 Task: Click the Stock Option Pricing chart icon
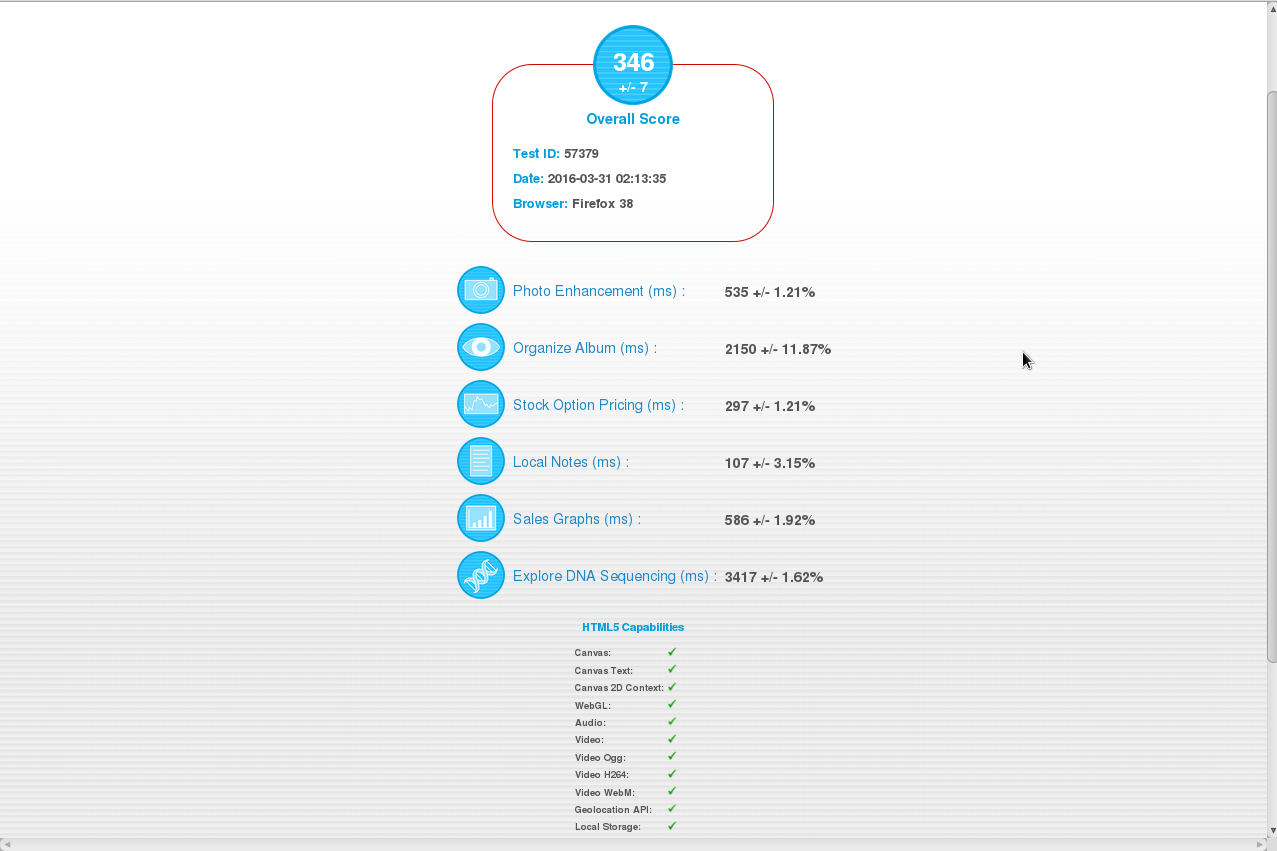(481, 404)
